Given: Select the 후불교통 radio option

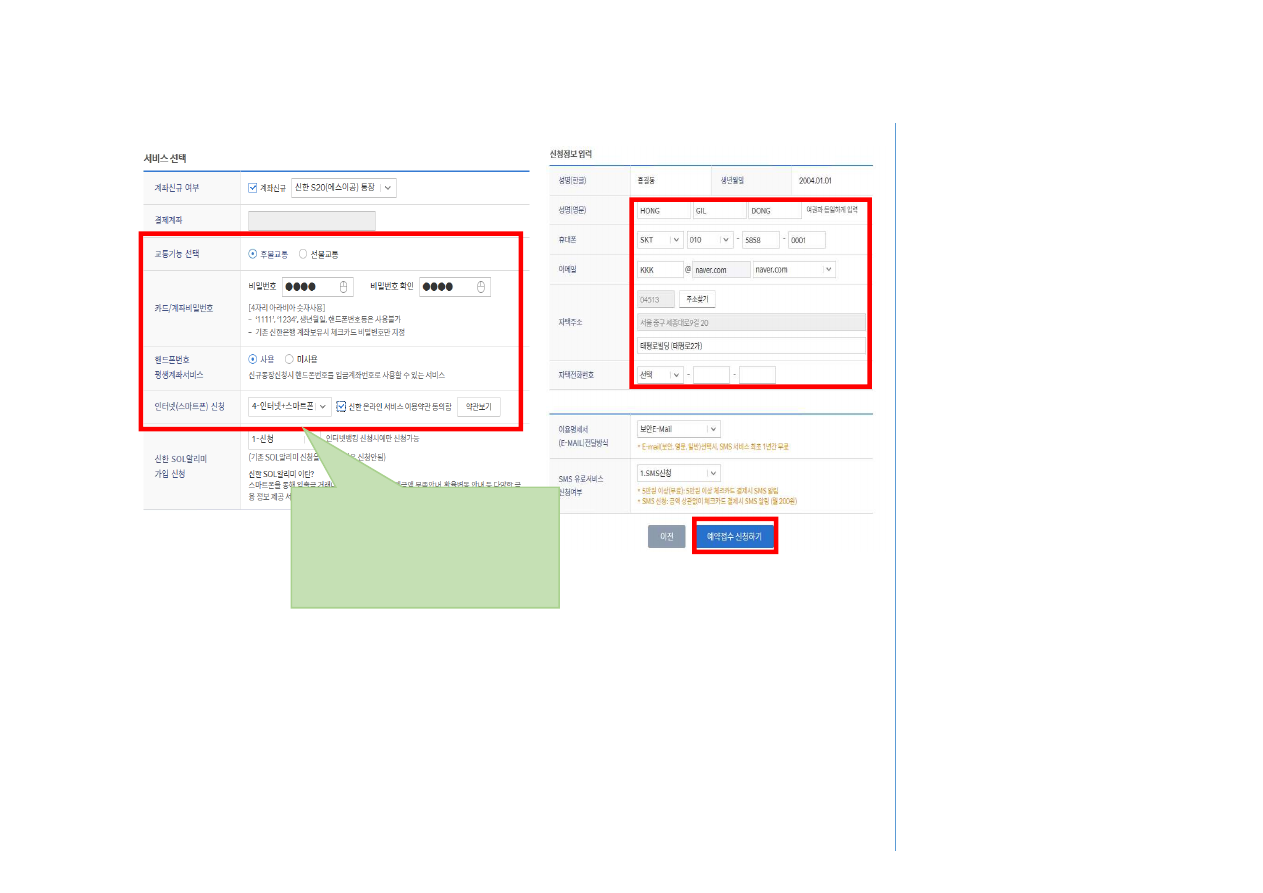Looking at the screenshot, I should coord(253,254).
